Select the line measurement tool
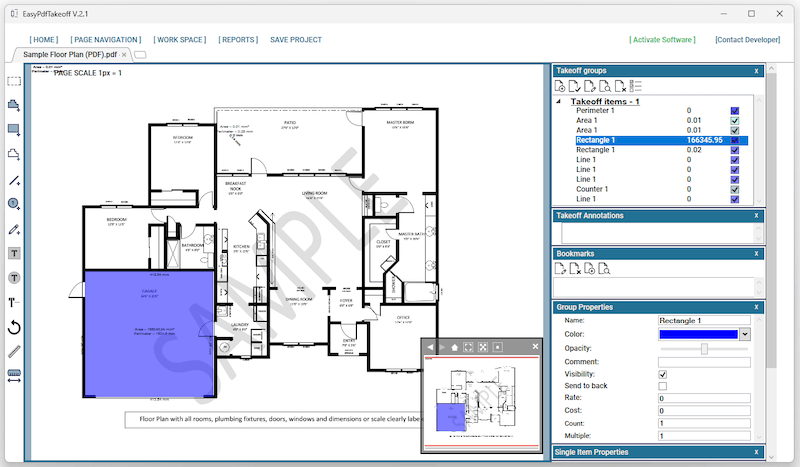The height and width of the screenshot is (467, 800). click(x=14, y=181)
